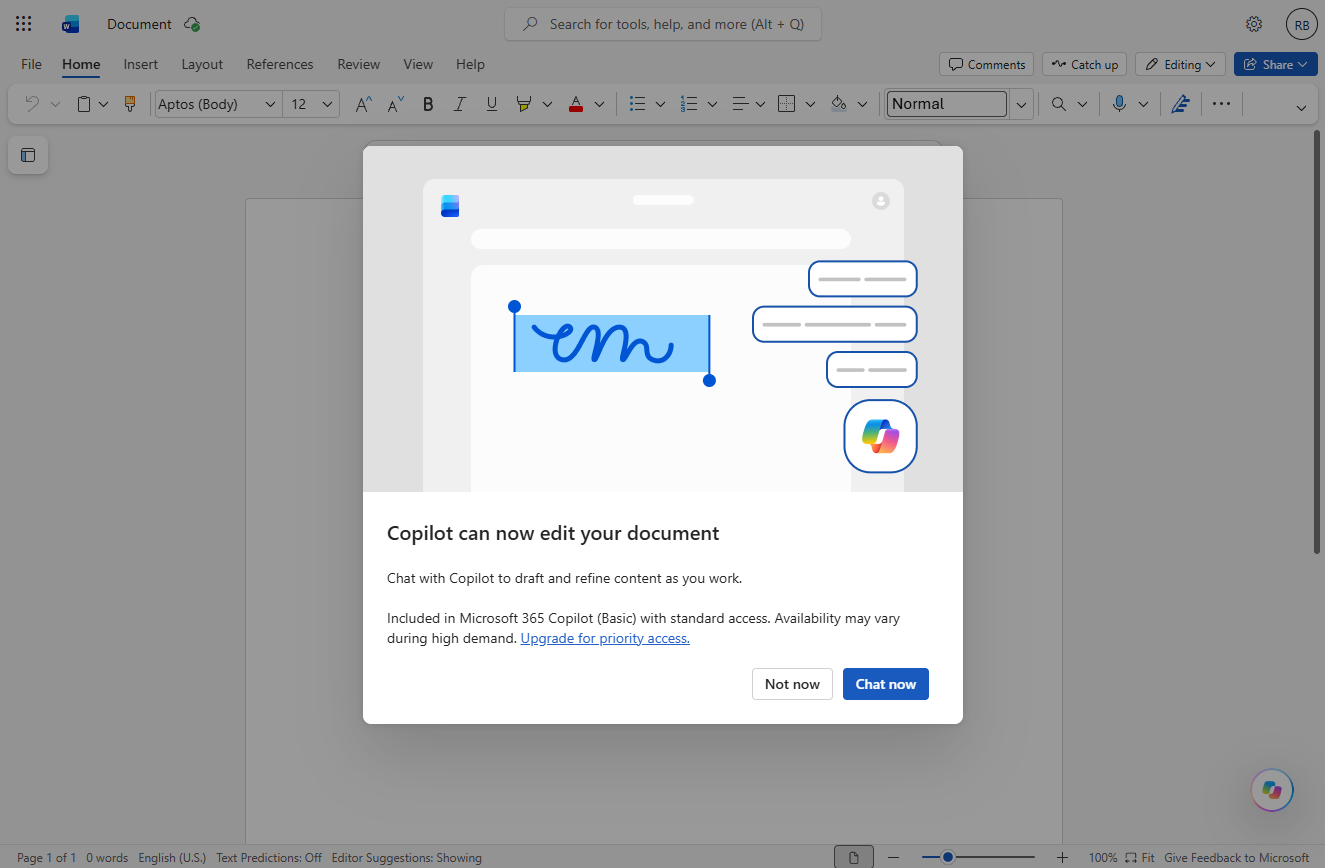1325x868 pixels.
Task: Show more ribbon options (three dots)
Action: pyautogui.click(x=1221, y=104)
